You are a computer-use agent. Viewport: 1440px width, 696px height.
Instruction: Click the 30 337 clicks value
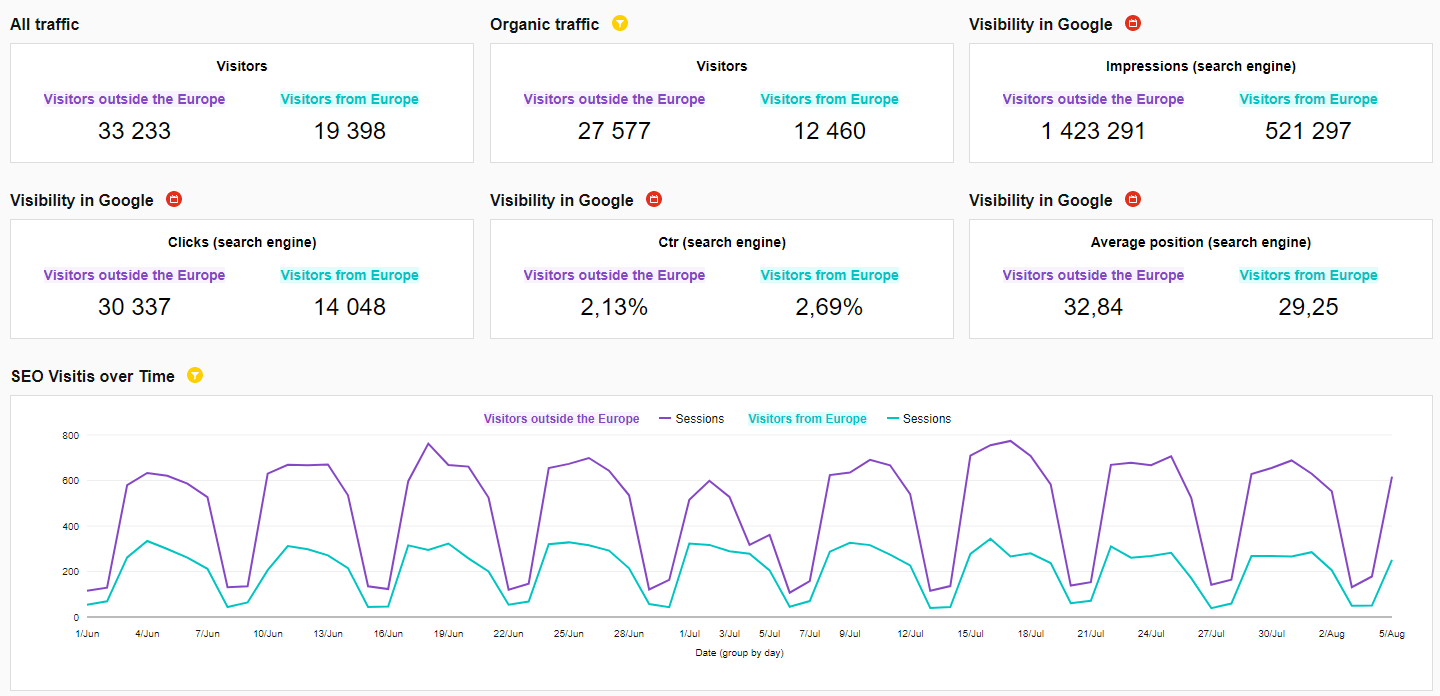point(134,307)
